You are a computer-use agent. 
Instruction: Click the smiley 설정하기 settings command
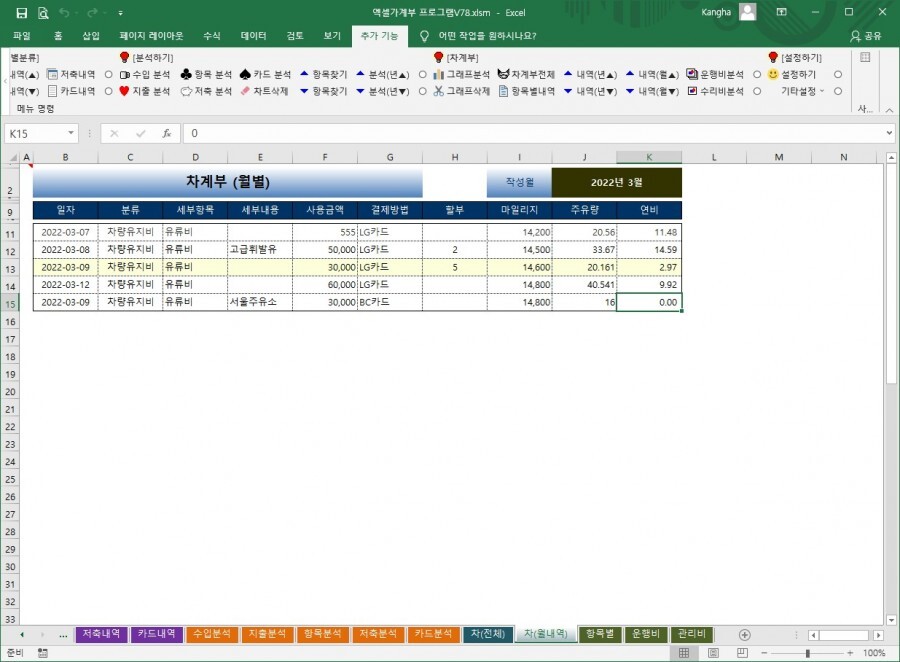tap(792, 75)
